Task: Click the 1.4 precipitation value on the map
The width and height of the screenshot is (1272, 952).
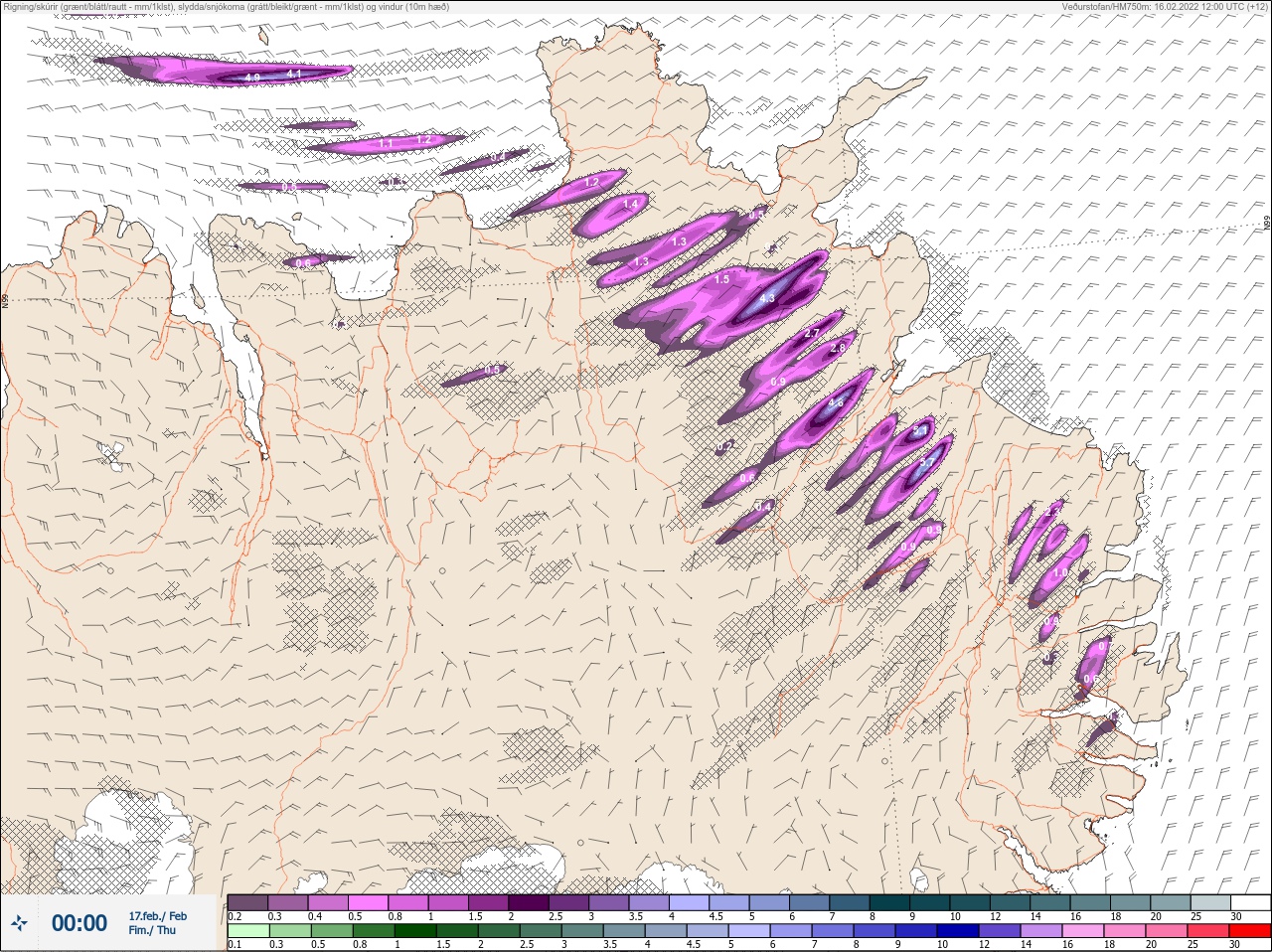Action: click(x=630, y=204)
